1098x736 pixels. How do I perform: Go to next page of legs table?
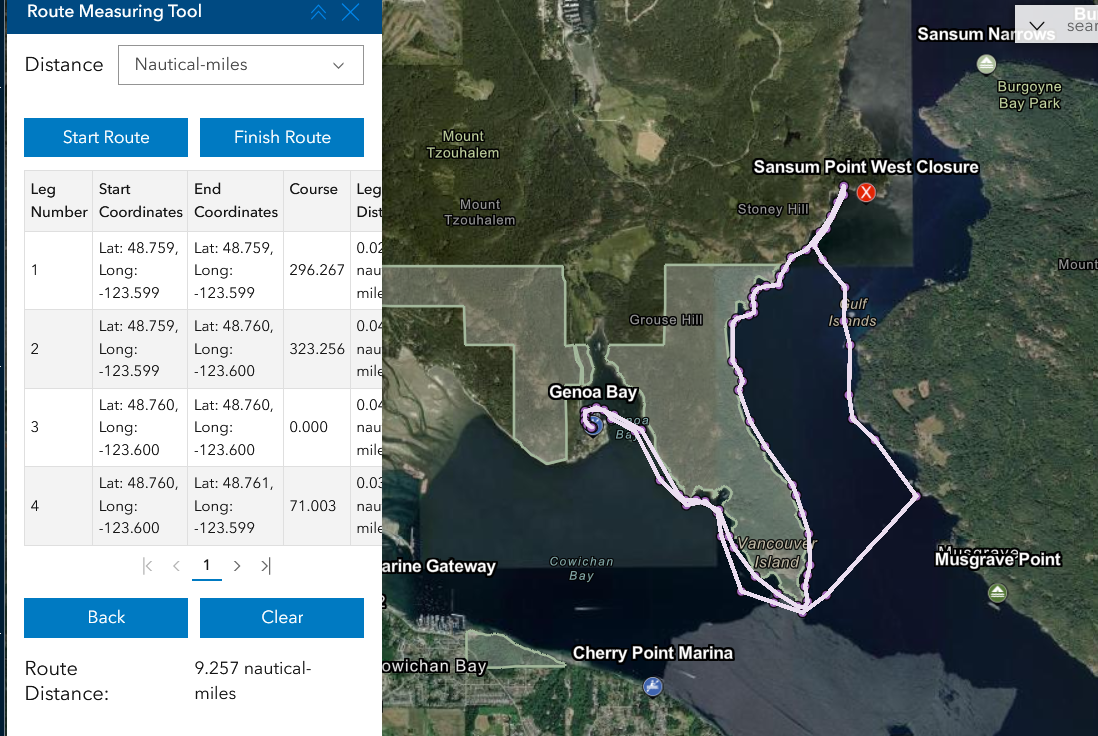237,566
